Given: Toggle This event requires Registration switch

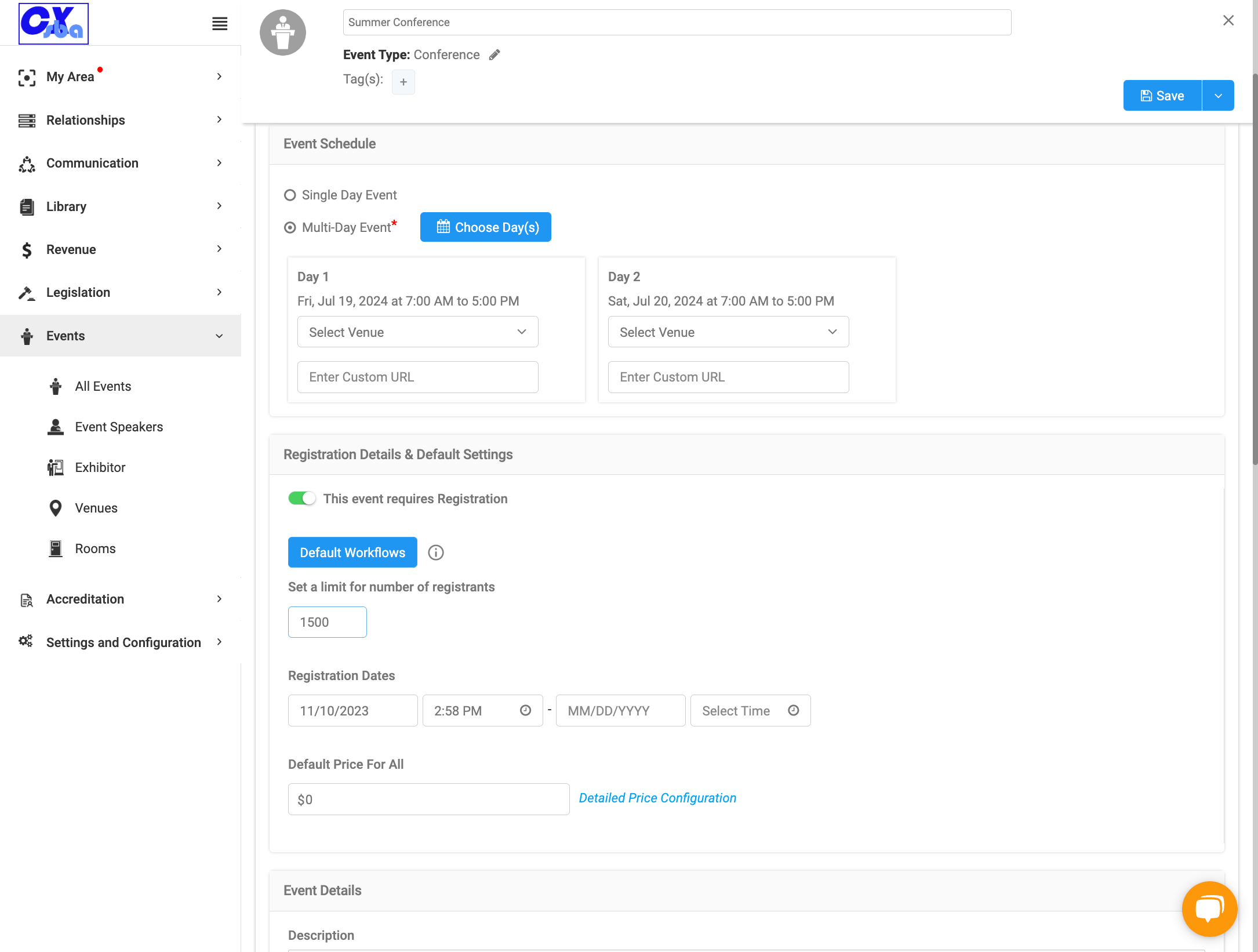Looking at the screenshot, I should point(302,499).
